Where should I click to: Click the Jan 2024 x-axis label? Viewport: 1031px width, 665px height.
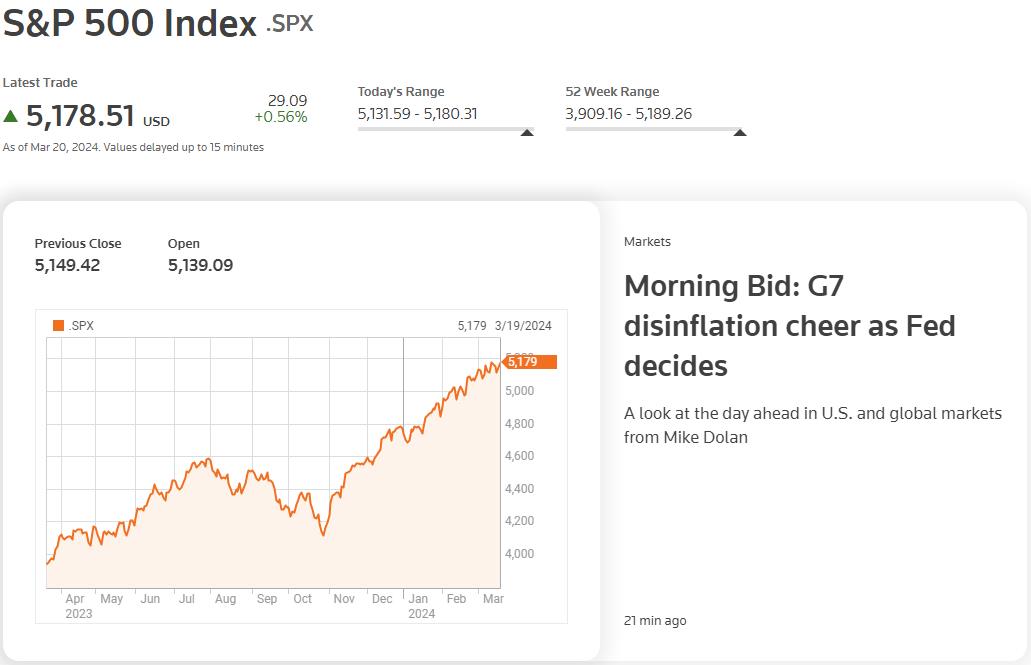pyautogui.click(x=421, y=606)
